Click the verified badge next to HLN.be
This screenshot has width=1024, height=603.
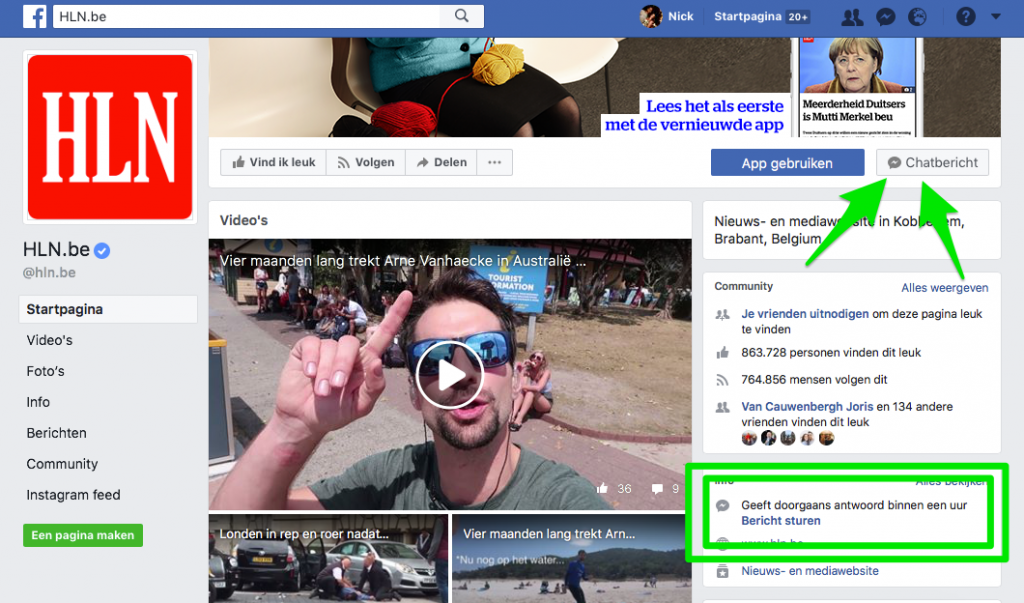(102, 250)
